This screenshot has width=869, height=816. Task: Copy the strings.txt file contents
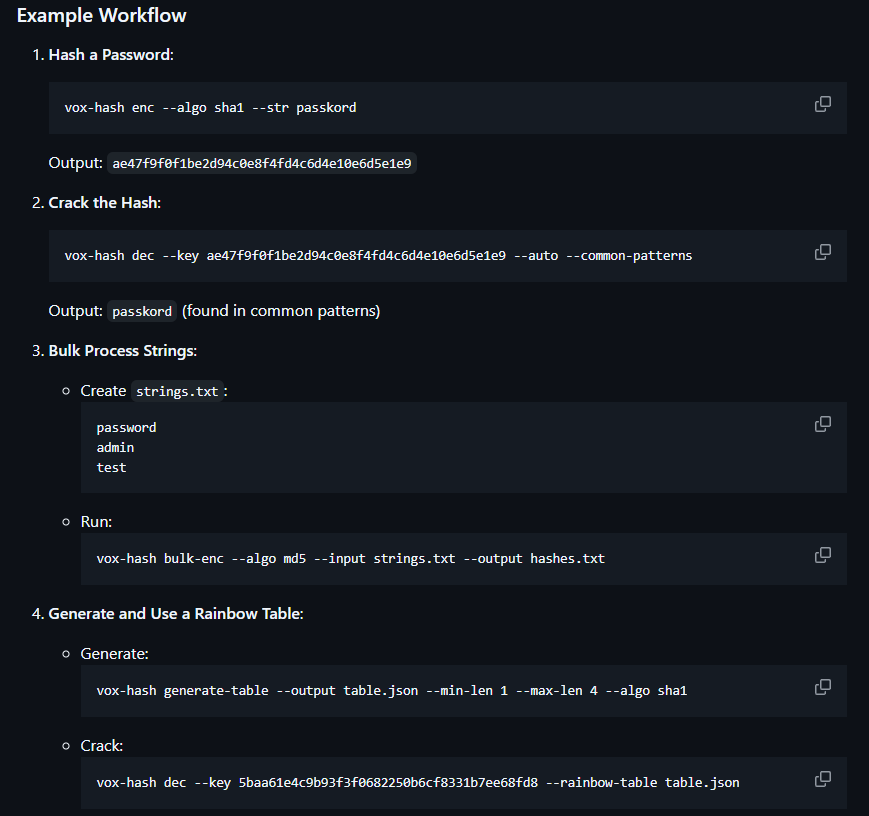823,424
